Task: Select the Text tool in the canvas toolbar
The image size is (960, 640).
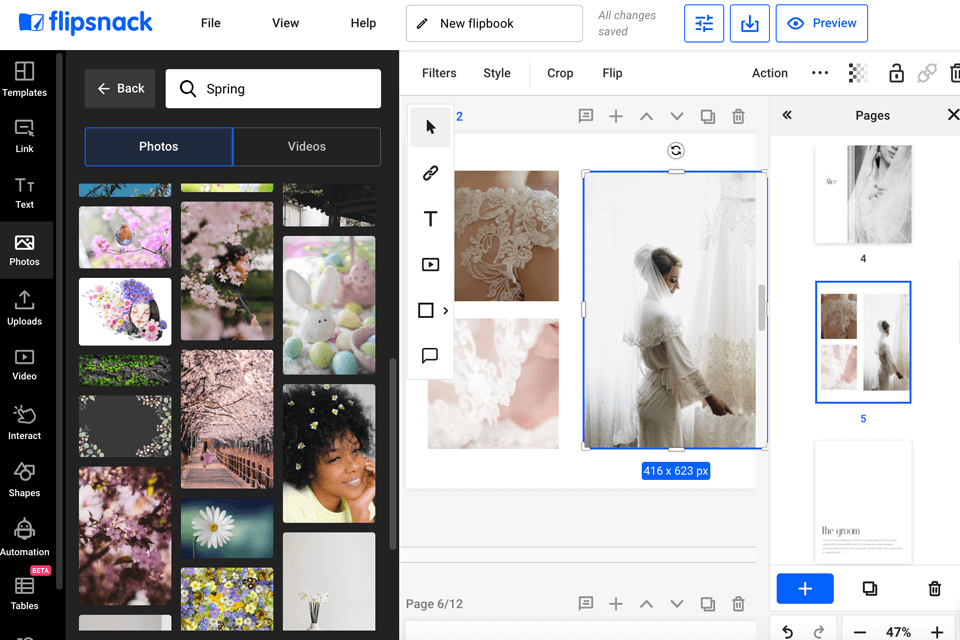Action: [x=430, y=218]
